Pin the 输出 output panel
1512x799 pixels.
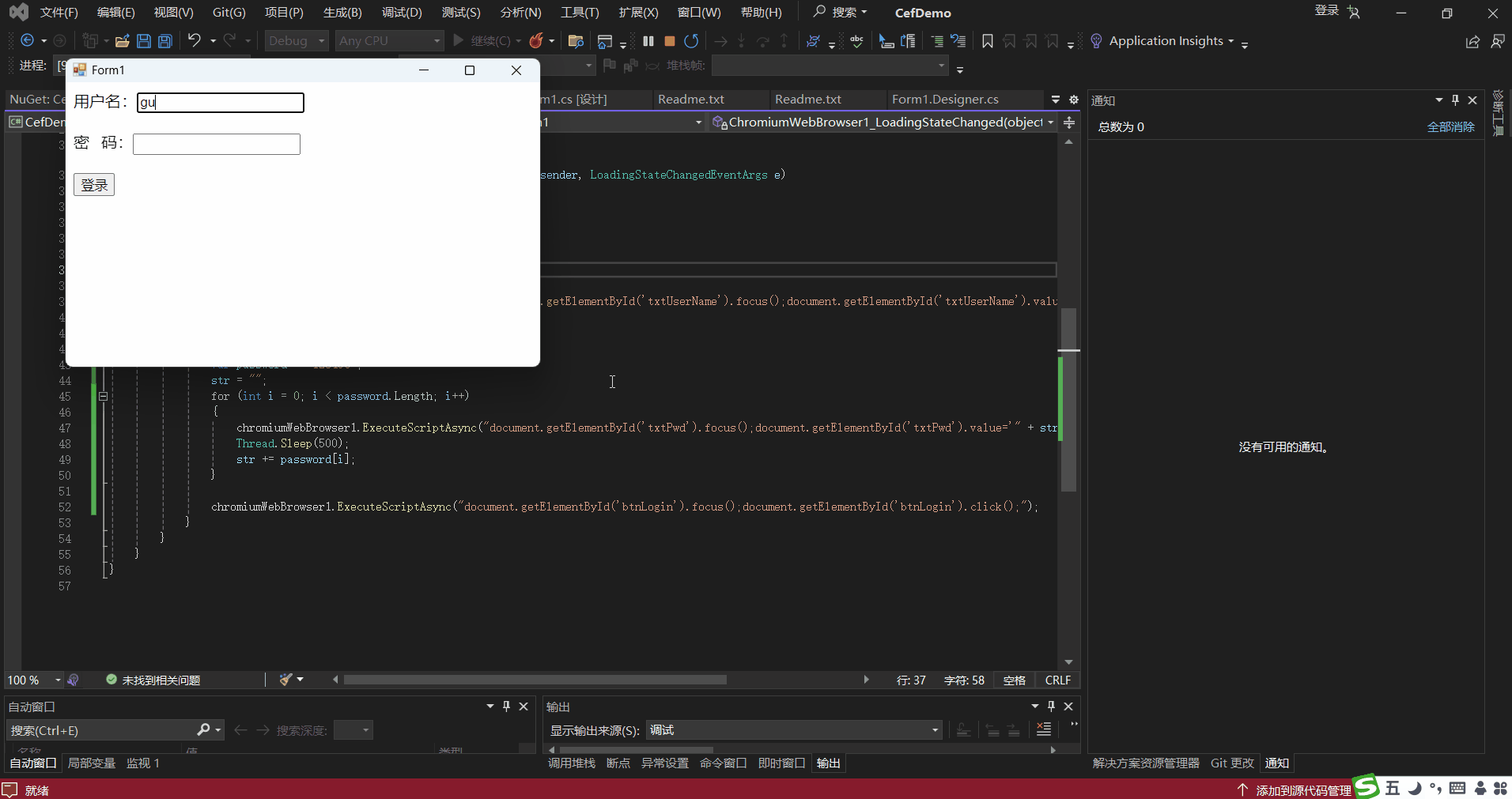(1050, 706)
